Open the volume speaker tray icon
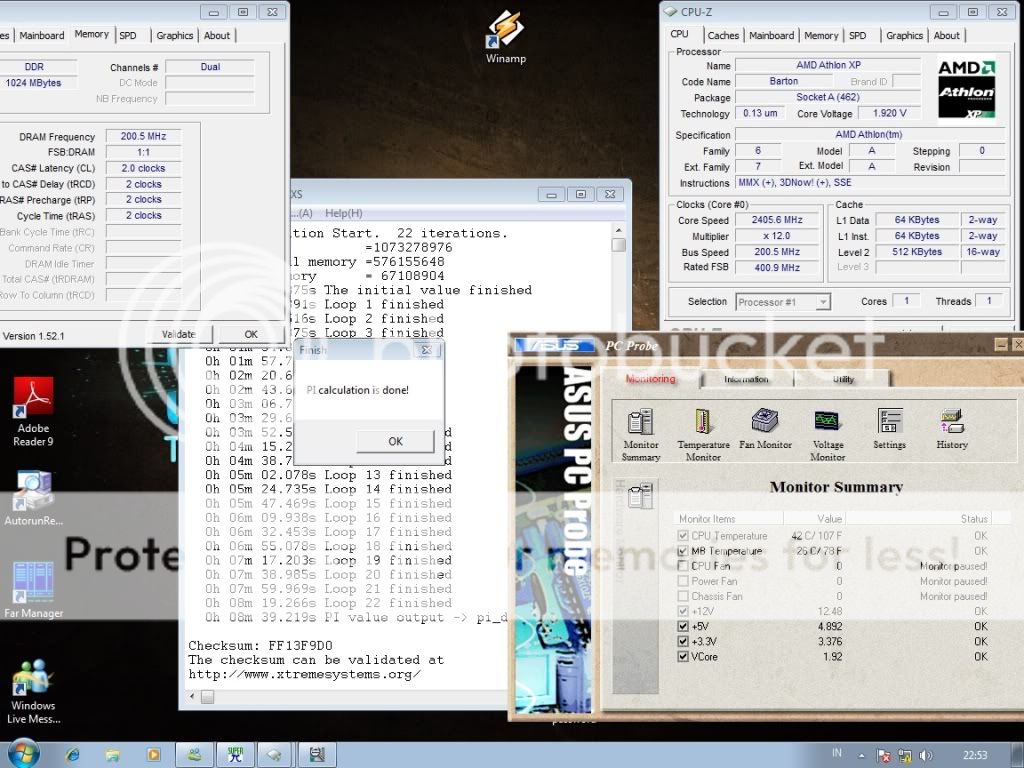Viewport: 1024px width, 768px height. click(925, 756)
